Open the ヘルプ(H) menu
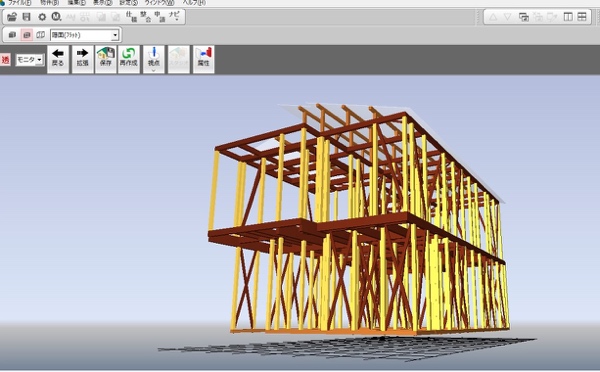This screenshot has width=600, height=372. [x=193, y=3]
